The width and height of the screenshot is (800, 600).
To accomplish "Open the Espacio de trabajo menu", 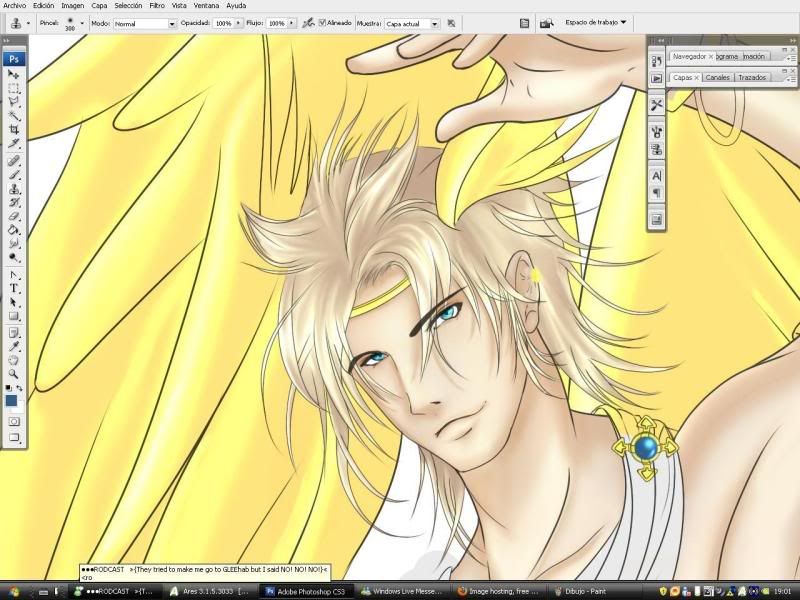I will point(596,22).
